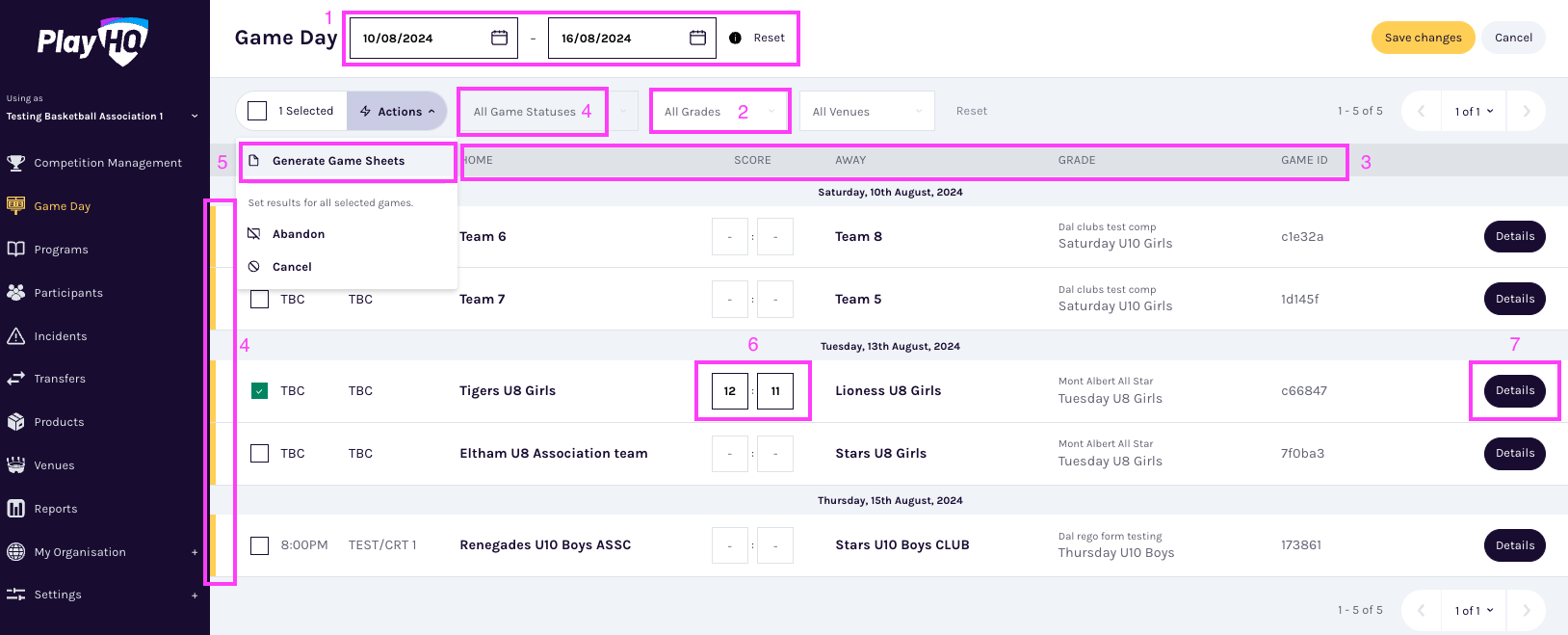The width and height of the screenshot is (1568, 635).
Task: Click the info icon beside date Reset
Action: tap(735, 39)
